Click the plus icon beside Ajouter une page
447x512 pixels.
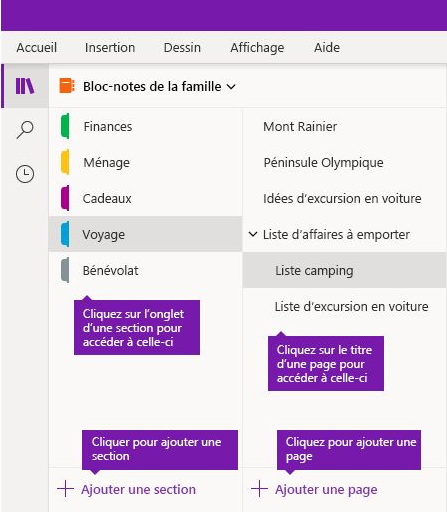(x=259, y=489)
